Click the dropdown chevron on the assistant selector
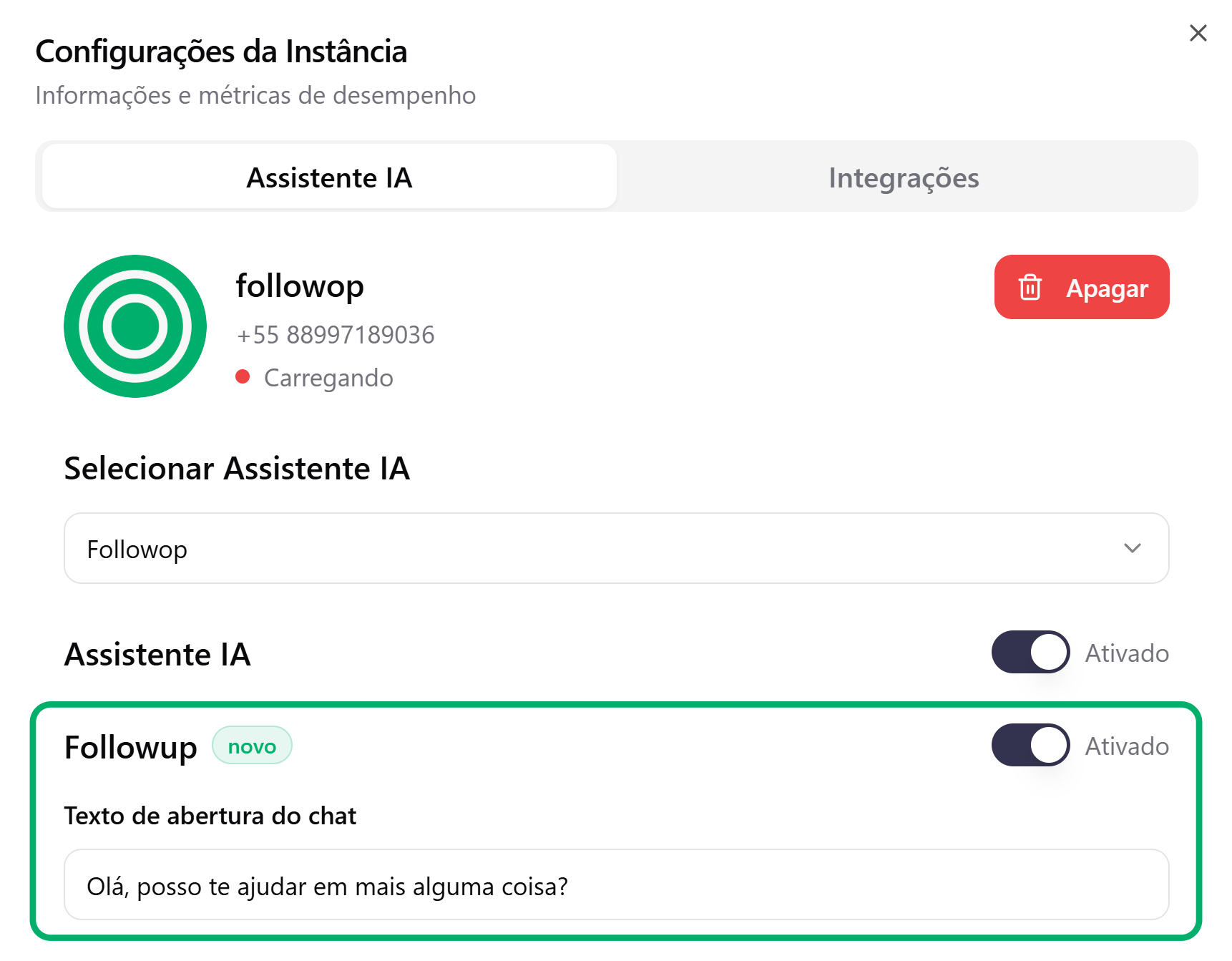The width and height of the screenshot is (1232, 961). (x=1131, y=549)
